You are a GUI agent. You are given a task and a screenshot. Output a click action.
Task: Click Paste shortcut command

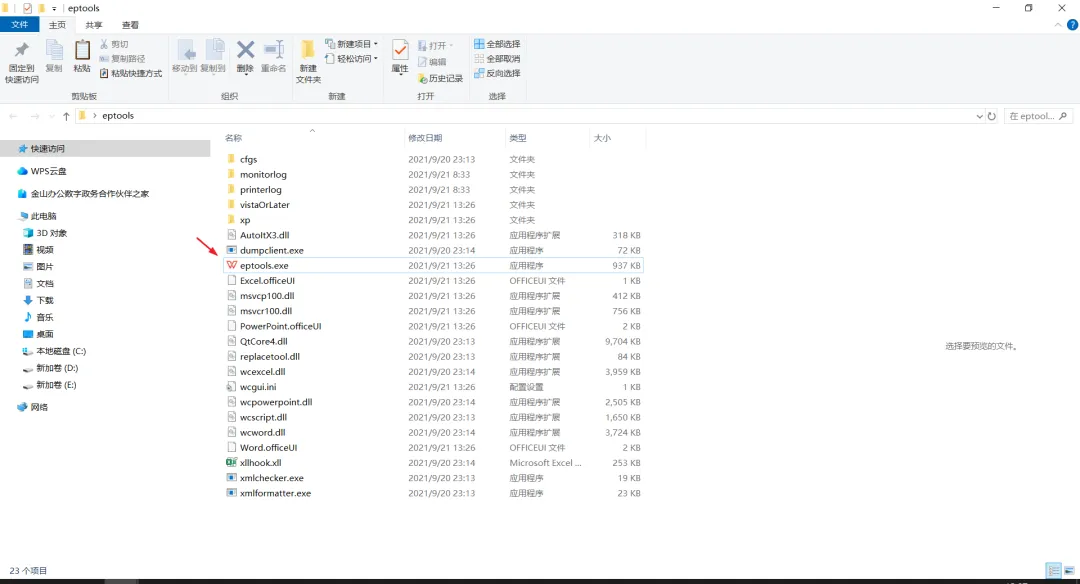point(131,73)
